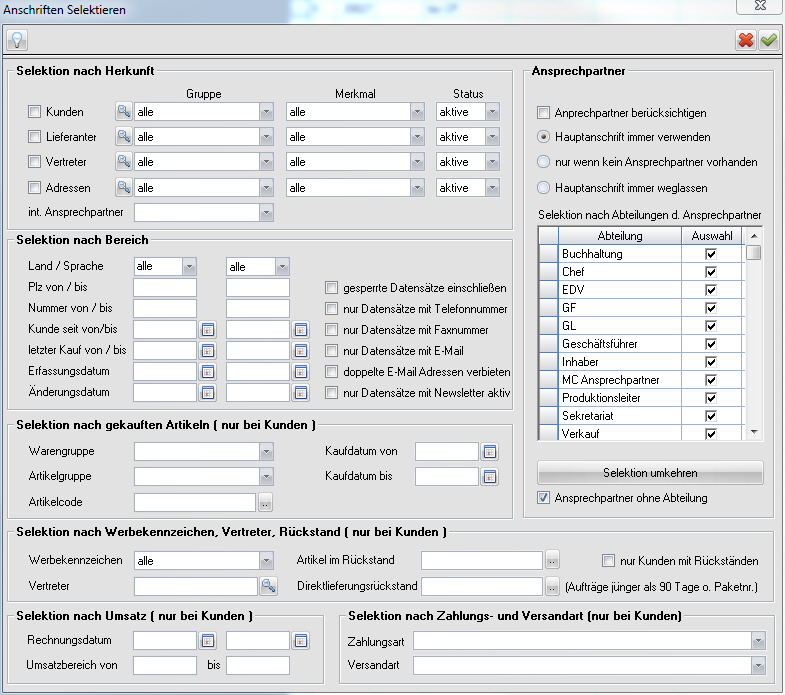Viewport: 785px width, 695px height.
Task: Toggle nur Datensätze mit E-Mail checkbox
Action: click(332, 351)
